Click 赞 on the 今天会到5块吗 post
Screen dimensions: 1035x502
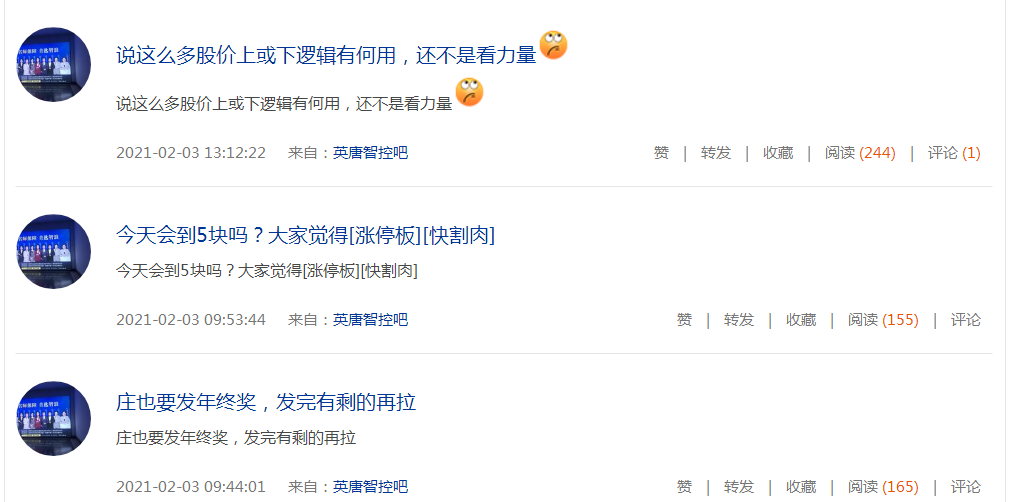click(684, 320)
